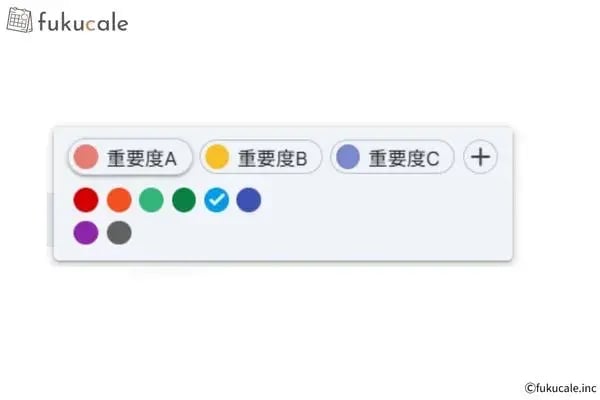Pick the dark blue color swatch

(x=249, y=200)
